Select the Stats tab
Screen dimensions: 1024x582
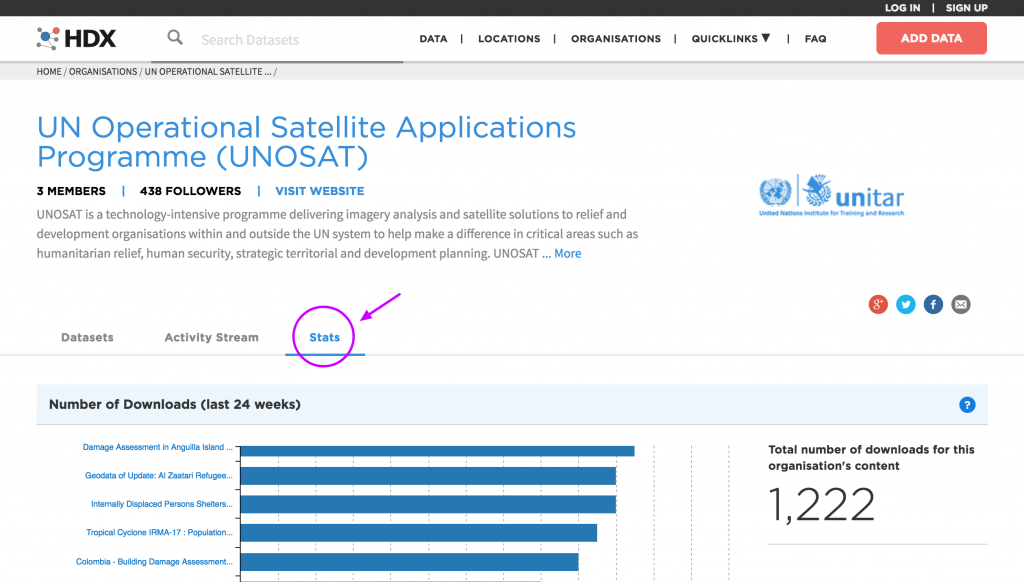pyautogui.click(x=325, y=338)
